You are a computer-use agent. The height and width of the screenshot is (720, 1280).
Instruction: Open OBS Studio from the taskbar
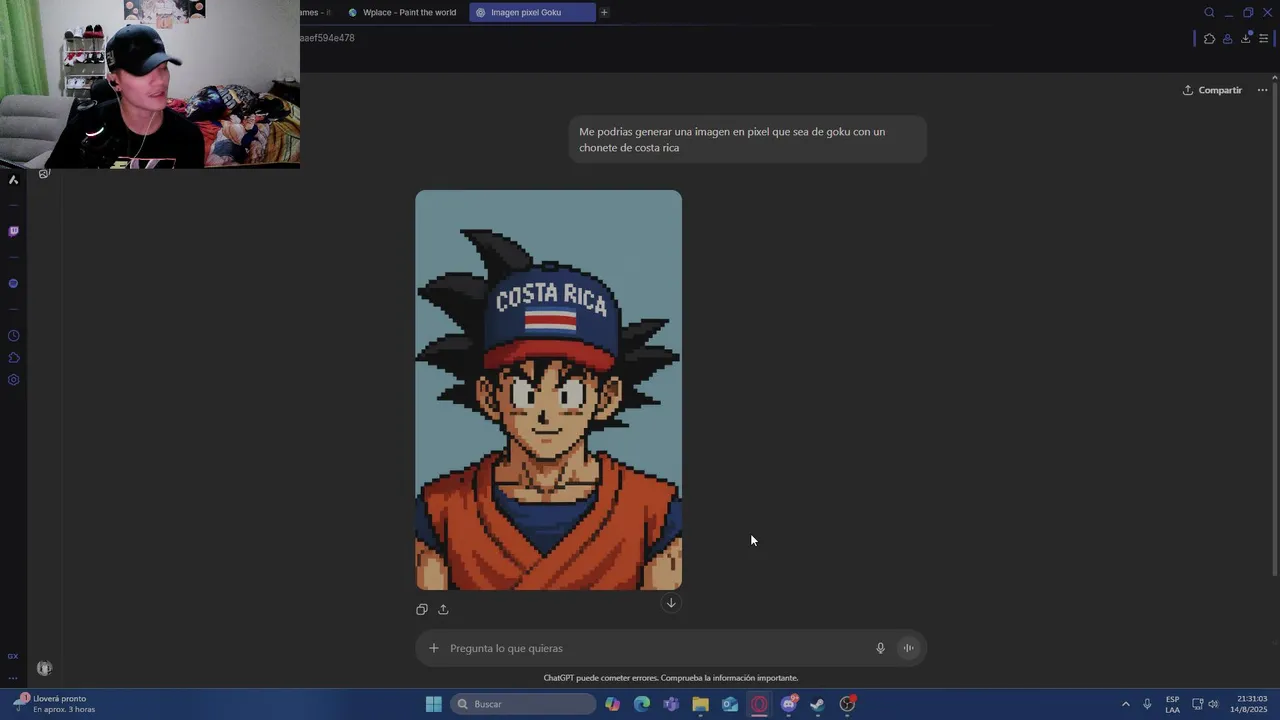848,704
